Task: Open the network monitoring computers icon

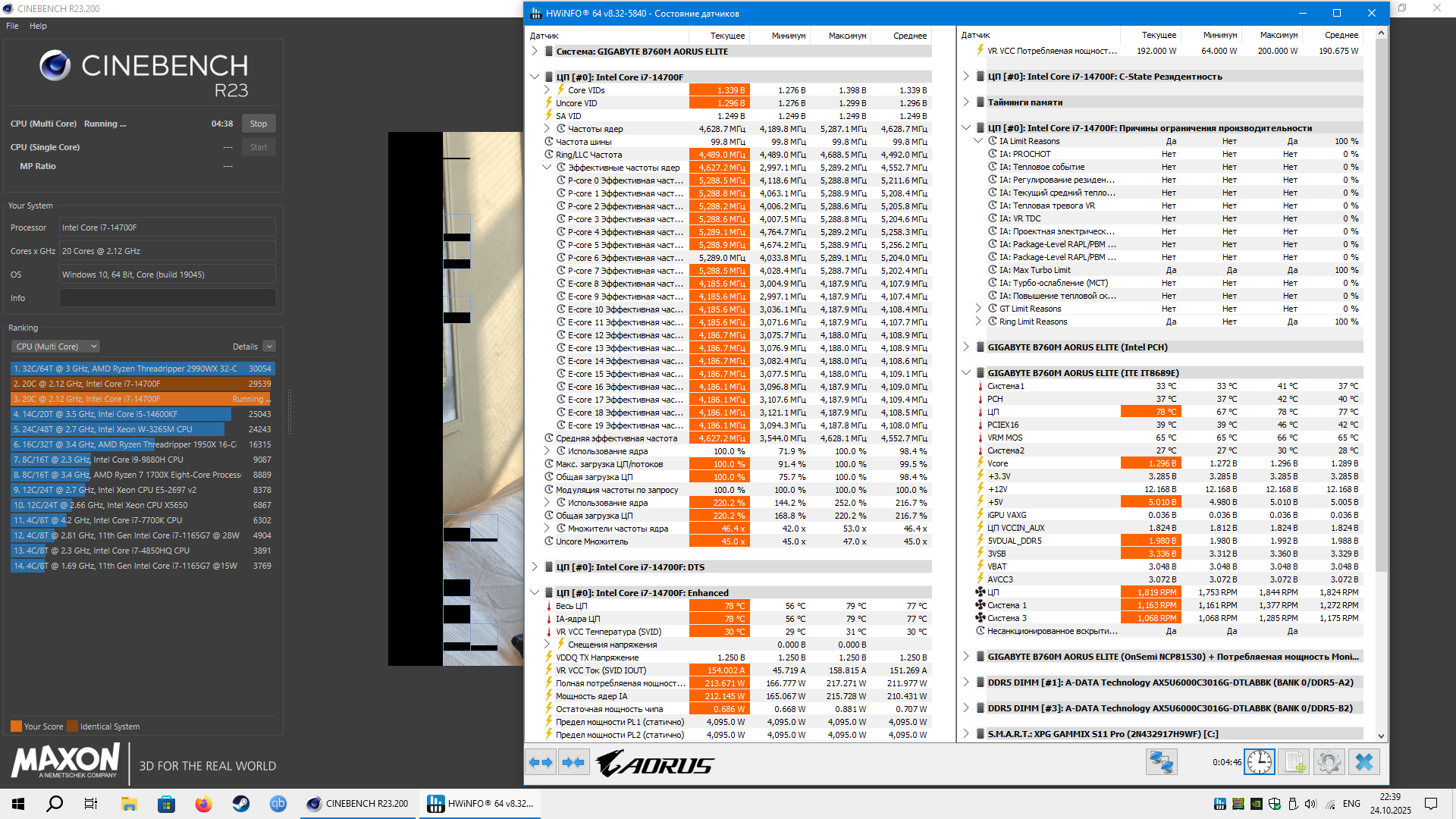Action: [1161, 762]
